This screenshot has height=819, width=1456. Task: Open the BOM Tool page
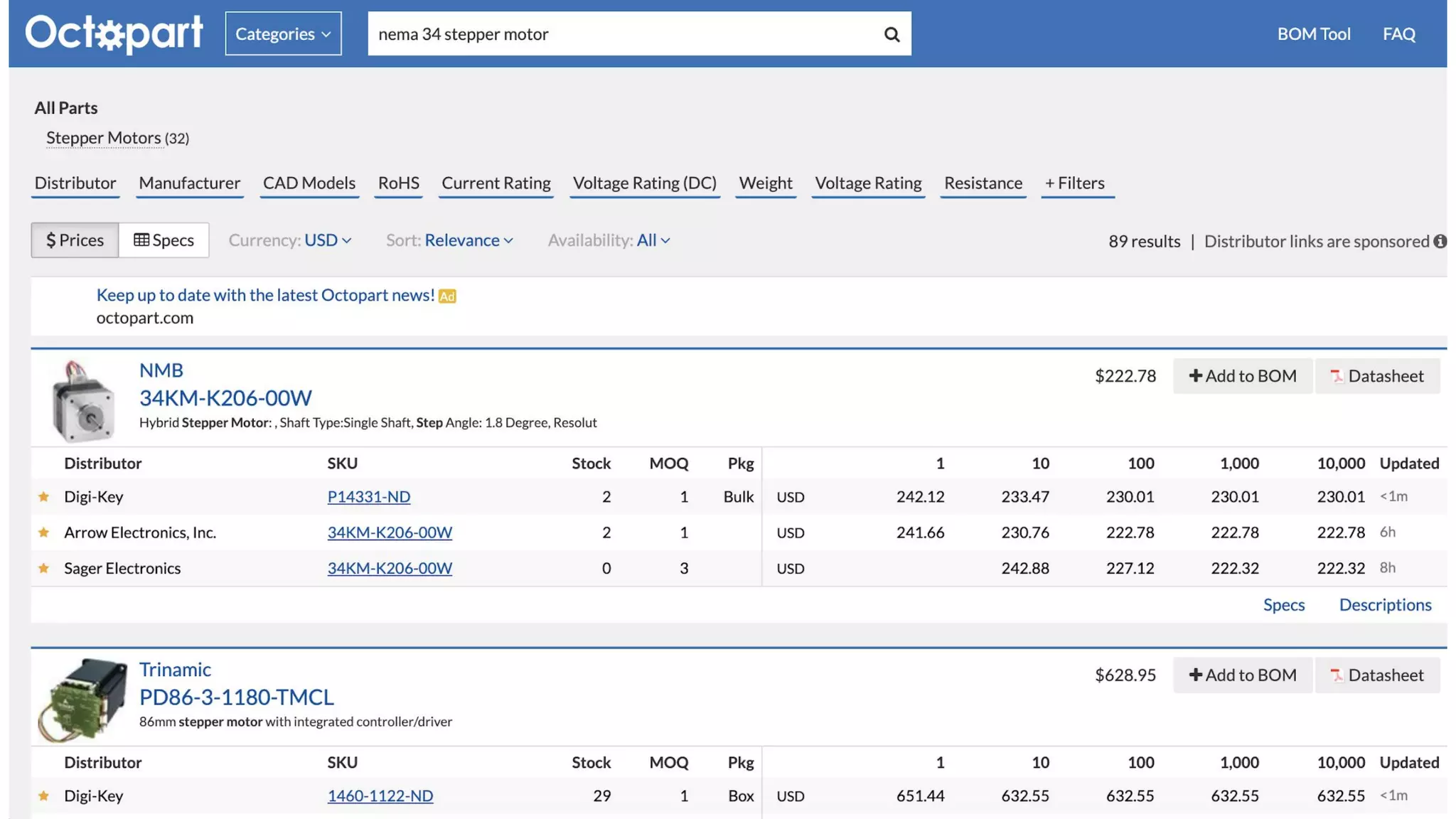(1313, 33)
